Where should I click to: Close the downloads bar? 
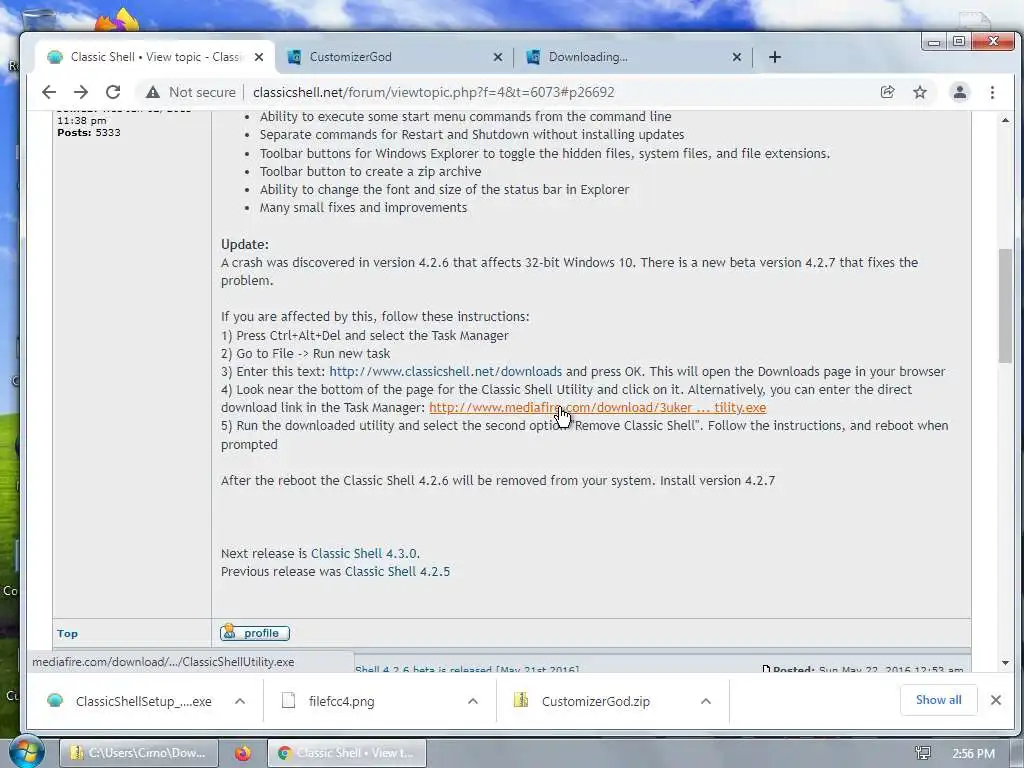pyautogui.click(x=995, y=700)
